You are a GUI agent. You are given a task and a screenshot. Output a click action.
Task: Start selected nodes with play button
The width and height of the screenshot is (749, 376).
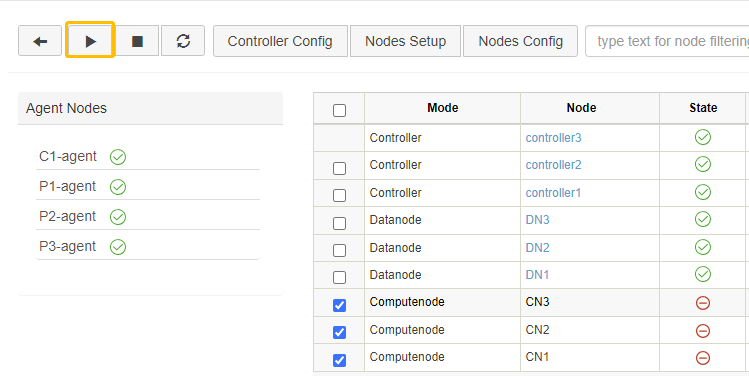(90, 41)
